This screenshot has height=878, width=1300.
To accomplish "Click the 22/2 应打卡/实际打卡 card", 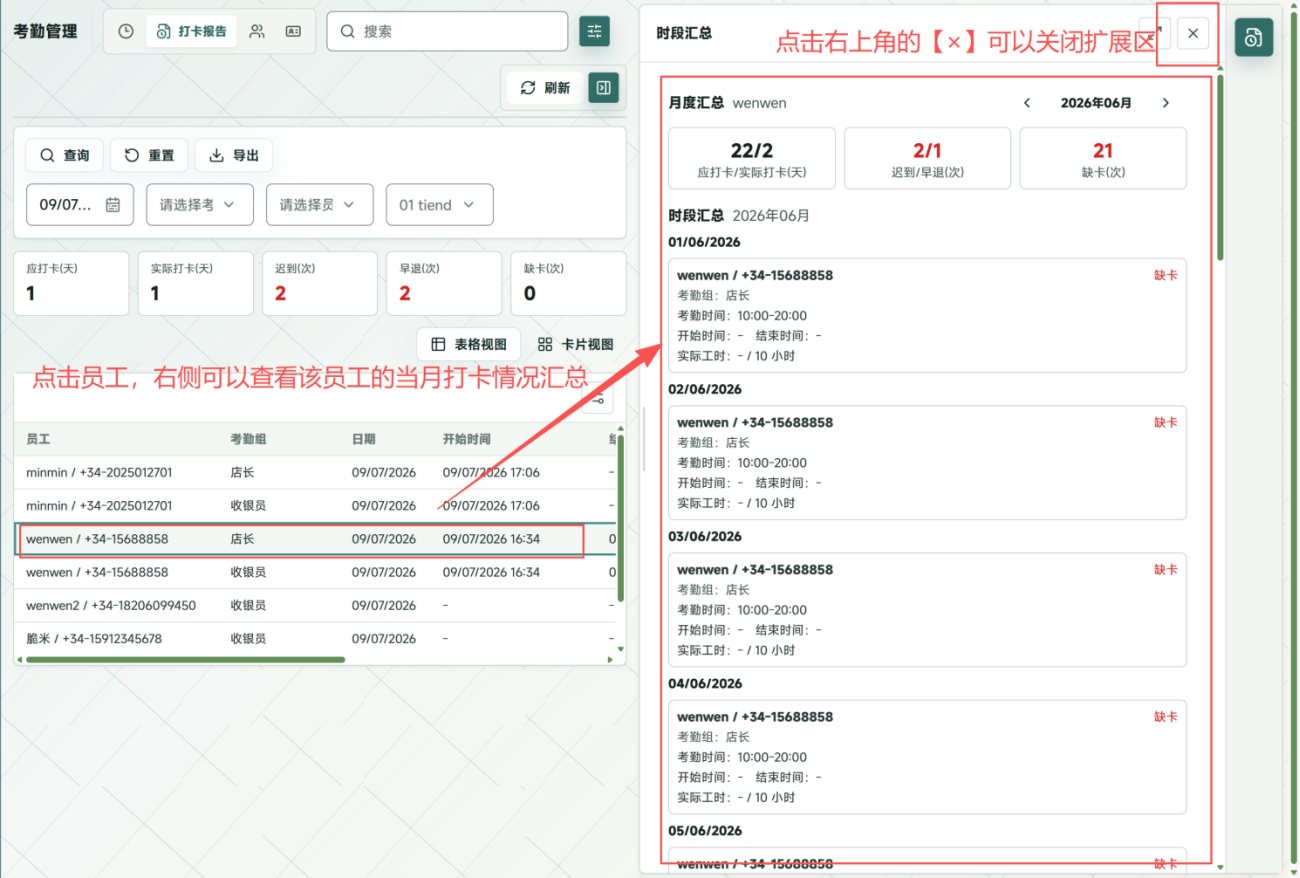I will coord(752,158).
